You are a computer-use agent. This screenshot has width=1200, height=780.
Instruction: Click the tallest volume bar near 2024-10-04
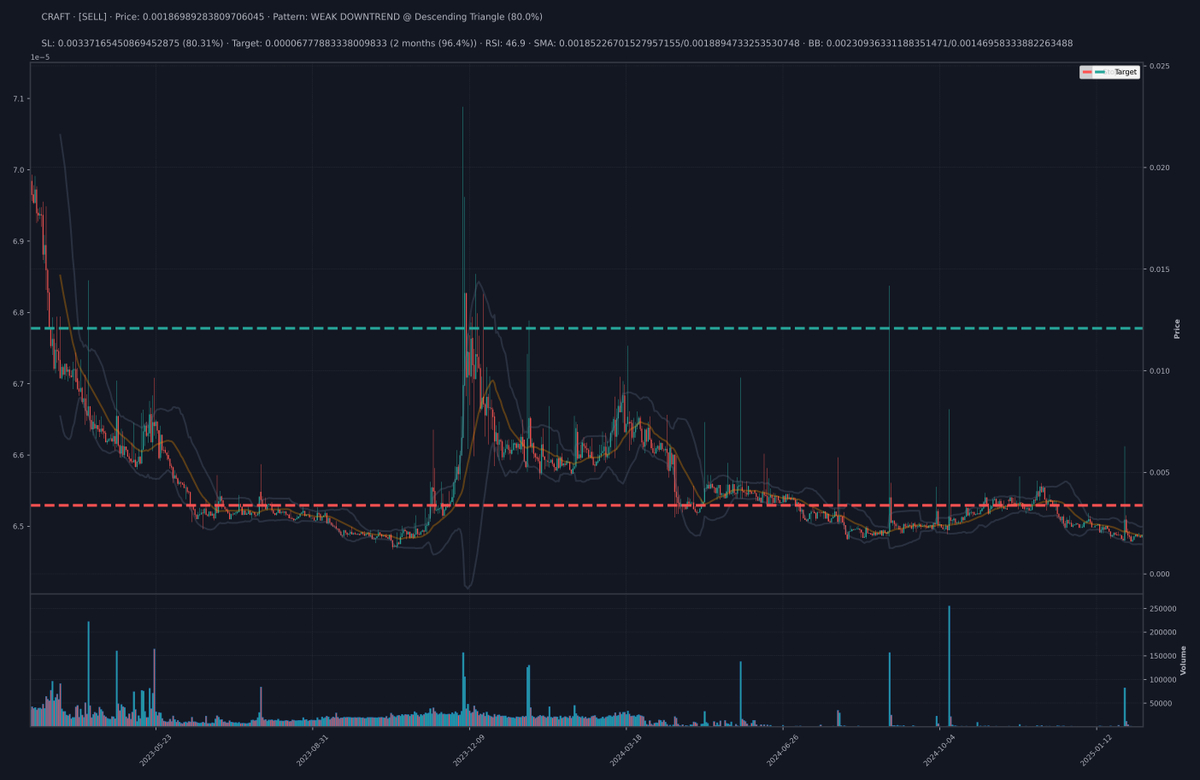coord(948,665)
